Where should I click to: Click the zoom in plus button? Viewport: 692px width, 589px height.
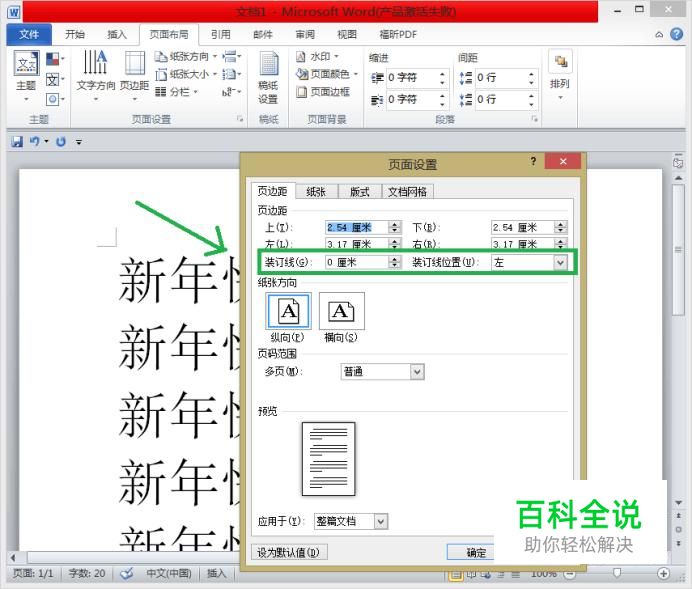663,573
